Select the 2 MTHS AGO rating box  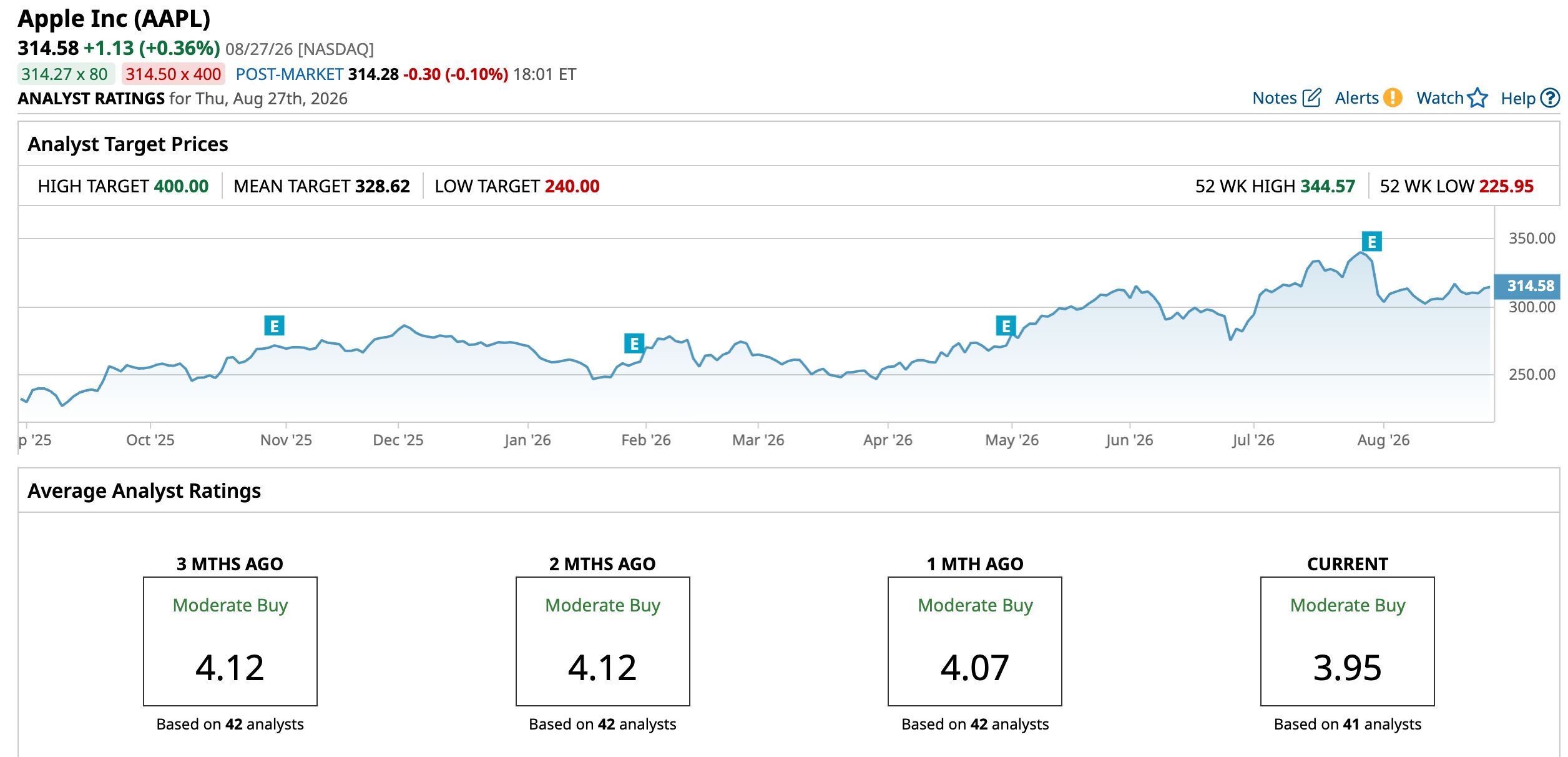coord(602,641)
